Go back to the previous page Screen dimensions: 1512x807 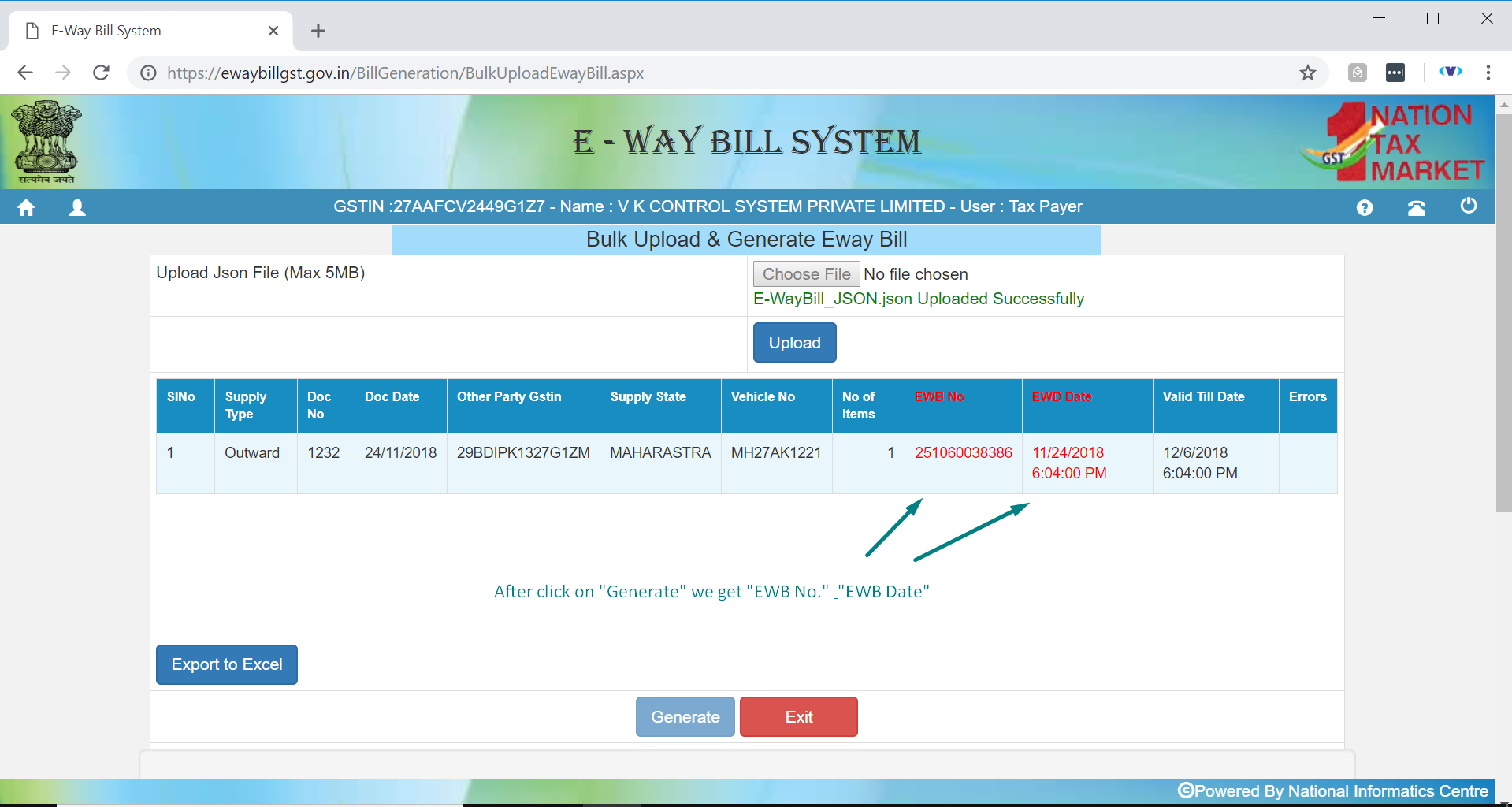tap(25, 73)
